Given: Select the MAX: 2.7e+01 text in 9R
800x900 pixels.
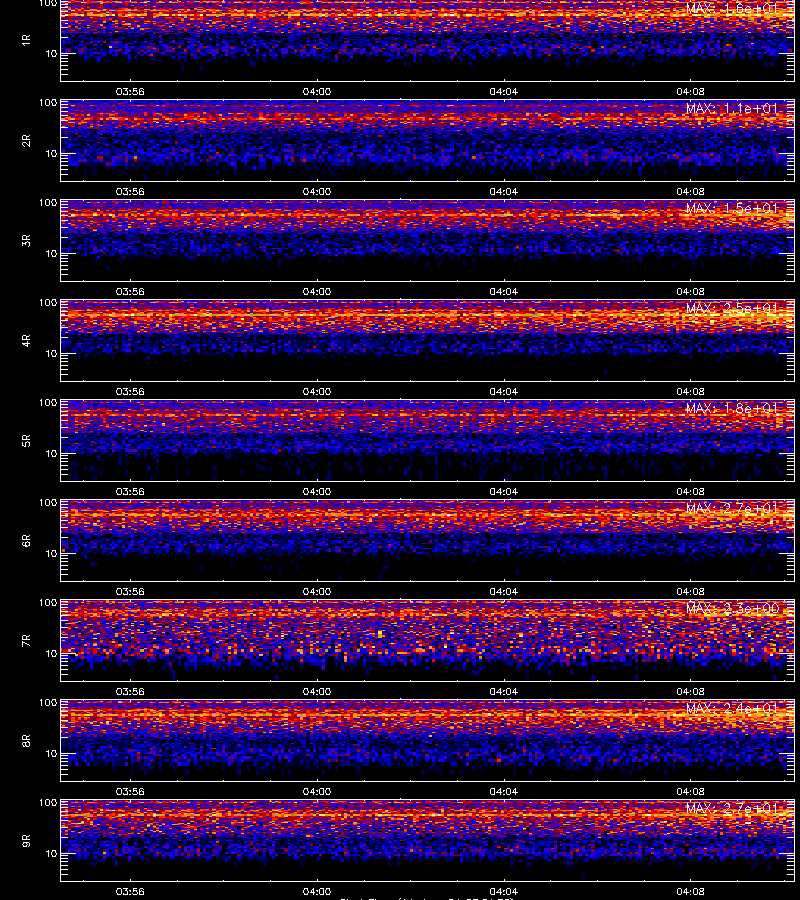Looking at the screenshot, I should pyautogui.click(x=732, y=808).
